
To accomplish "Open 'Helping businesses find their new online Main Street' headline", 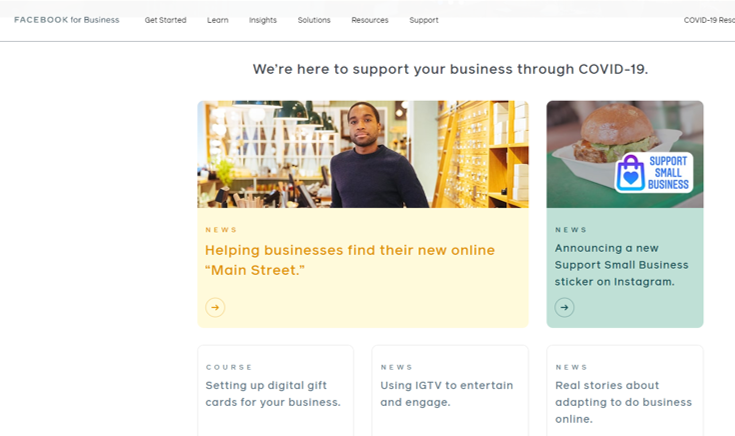I will [350, 260].
